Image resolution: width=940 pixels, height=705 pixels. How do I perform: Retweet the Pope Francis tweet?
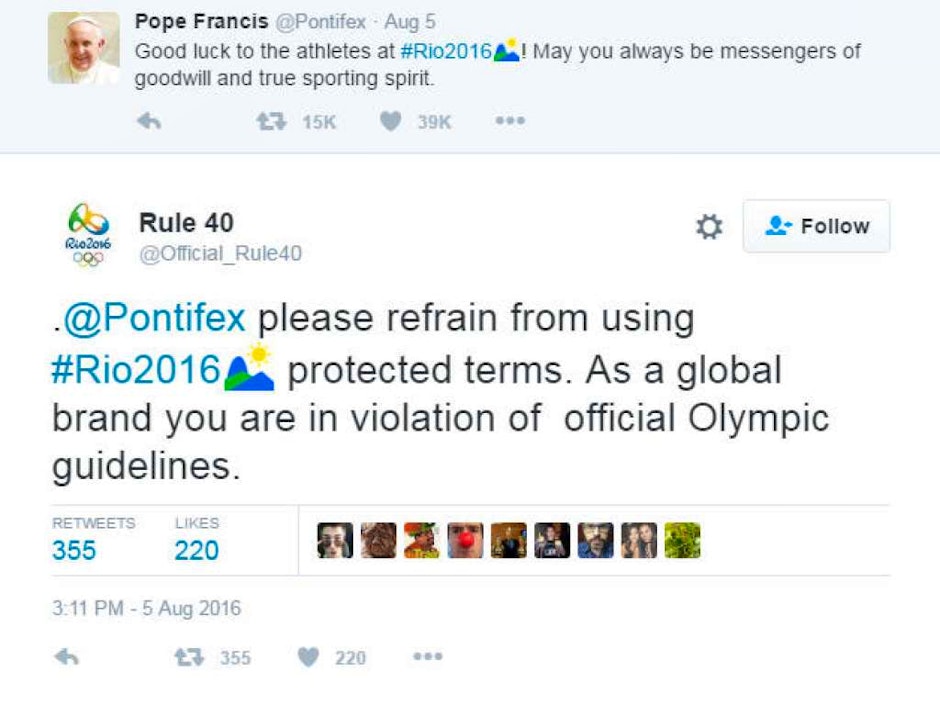pyautogui.click(x=268, y=121)
